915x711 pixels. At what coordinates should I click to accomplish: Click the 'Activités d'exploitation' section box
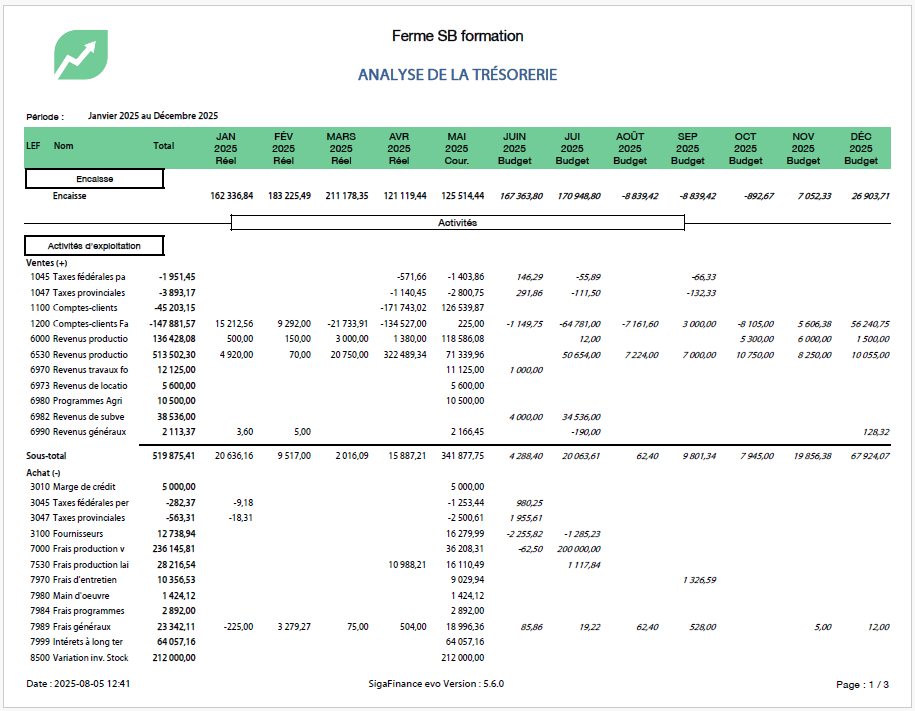click(95, 246)
